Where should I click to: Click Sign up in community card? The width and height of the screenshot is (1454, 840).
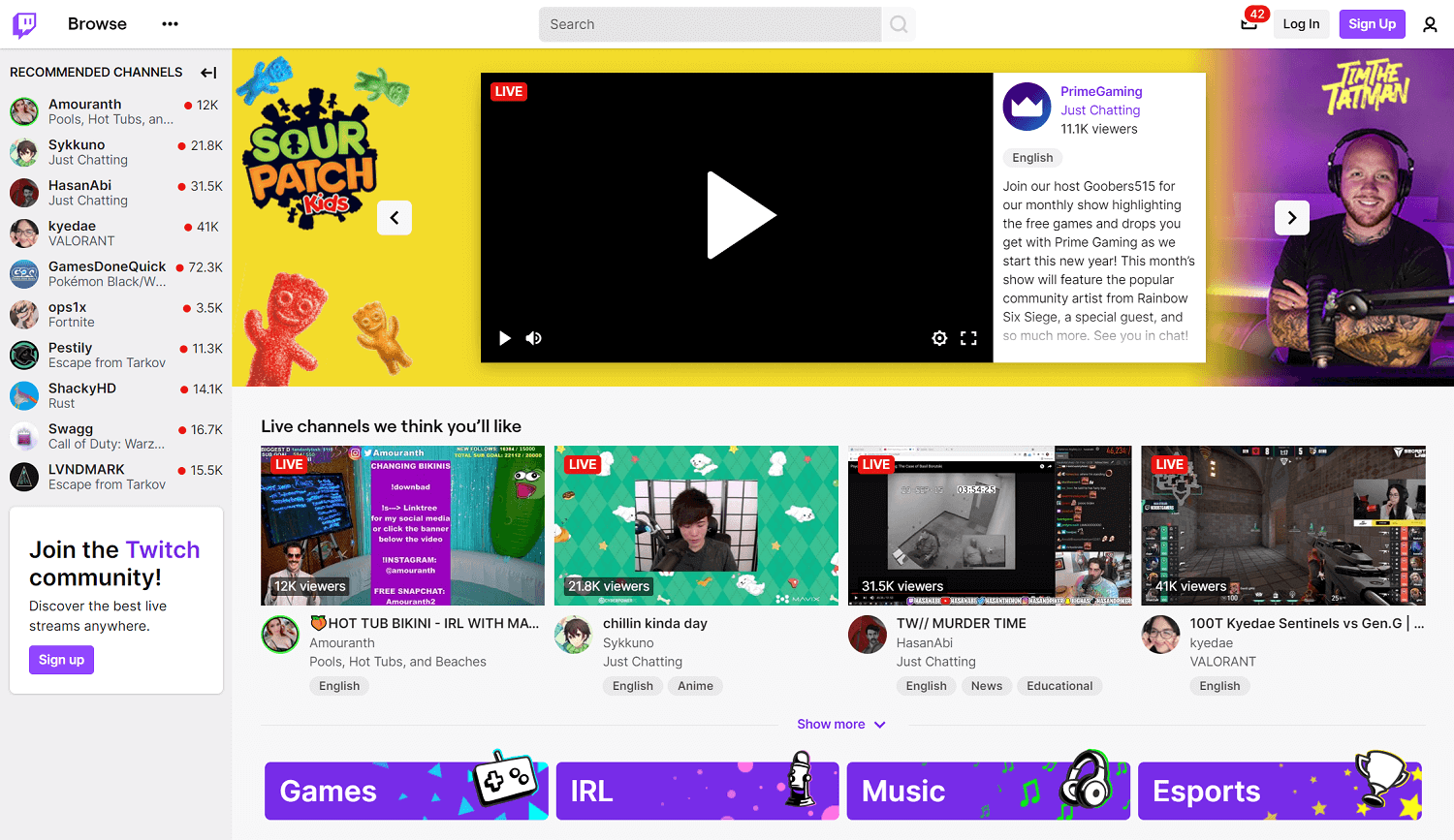[61, 660]
